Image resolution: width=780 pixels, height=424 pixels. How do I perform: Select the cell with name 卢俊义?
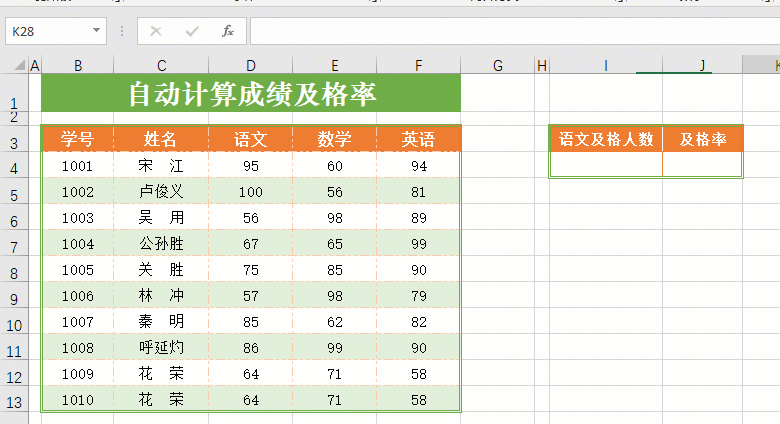pyautogui.click(x=161, y=192)
